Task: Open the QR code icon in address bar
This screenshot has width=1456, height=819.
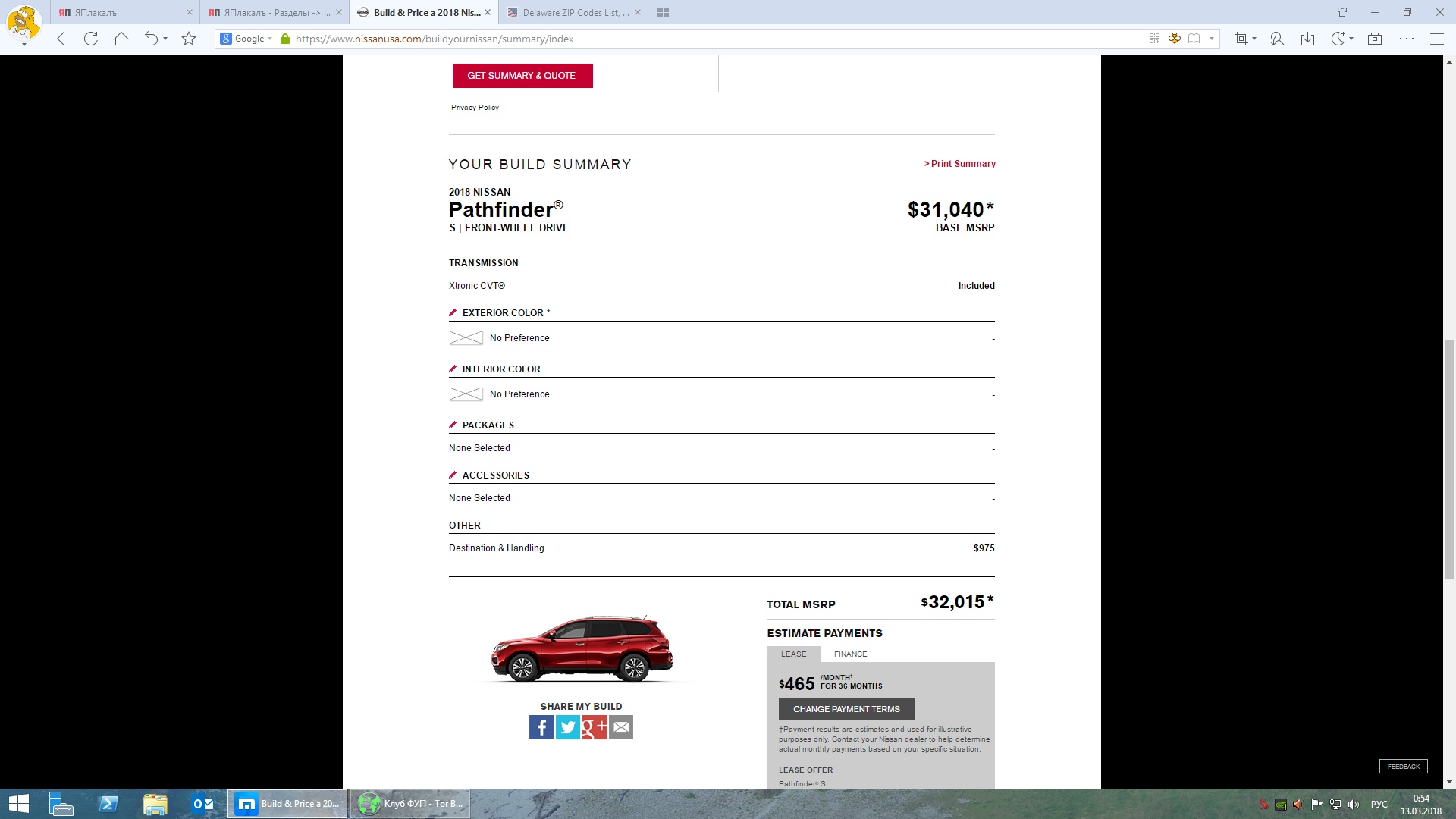Action: pyautogui.click(x=1154, y=39)
